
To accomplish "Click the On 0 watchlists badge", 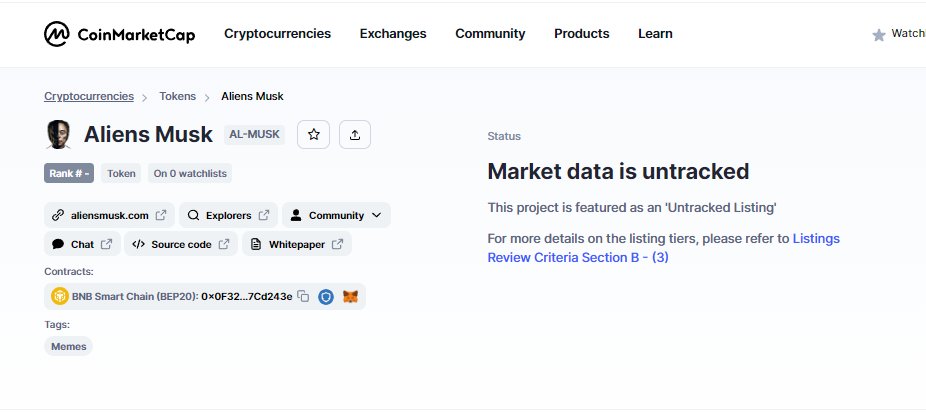I will coord(190,174).
